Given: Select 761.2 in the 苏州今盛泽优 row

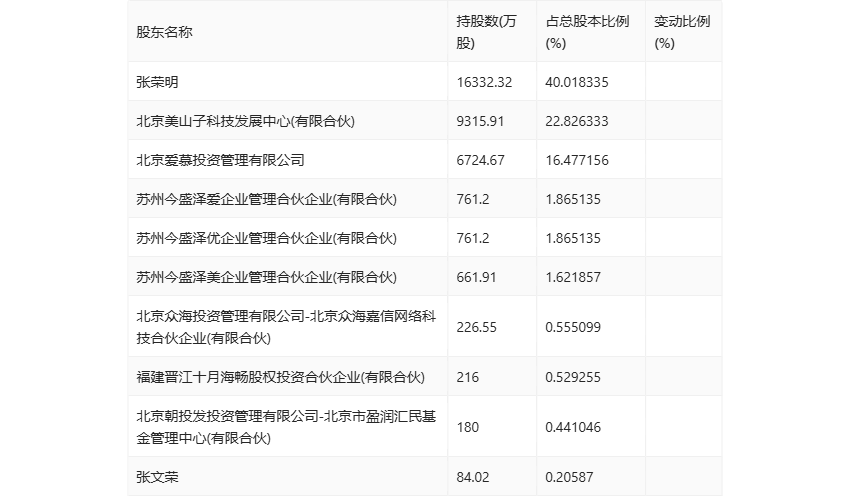Looking at the screenshot, I should (473, 238).
